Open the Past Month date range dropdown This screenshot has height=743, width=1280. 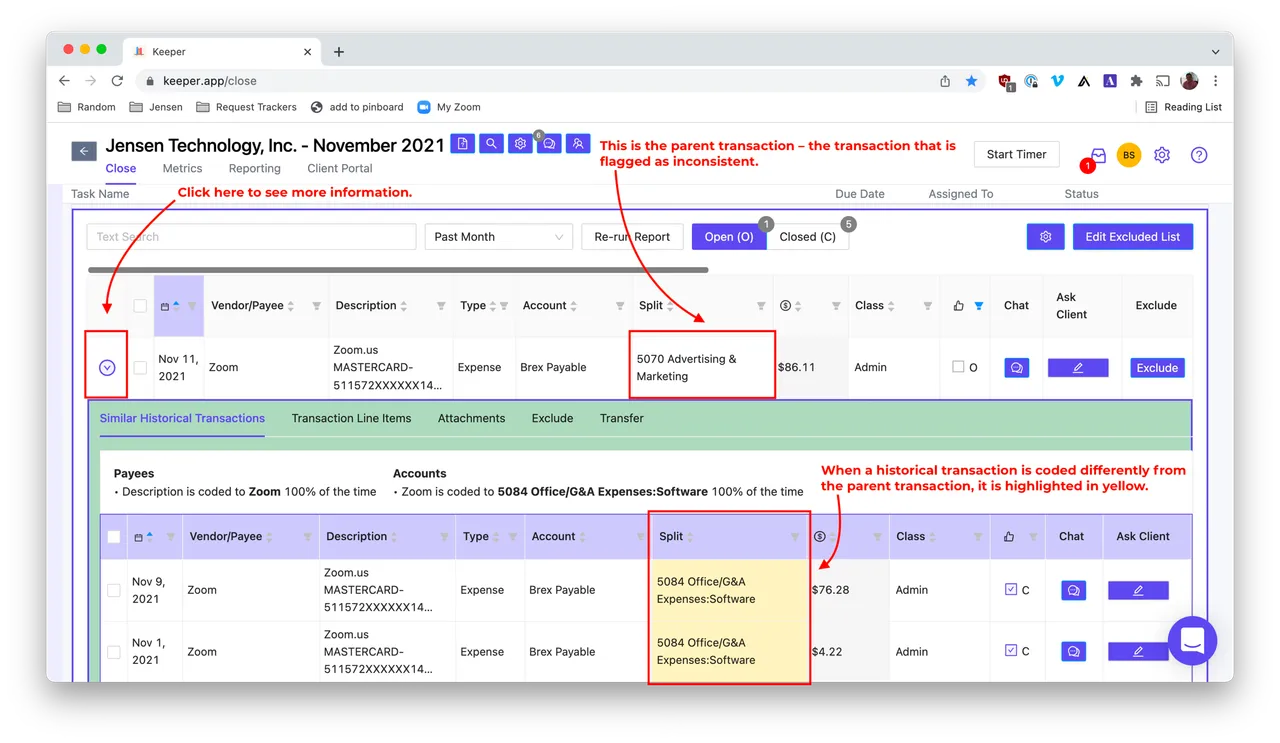tap(499, 237)
